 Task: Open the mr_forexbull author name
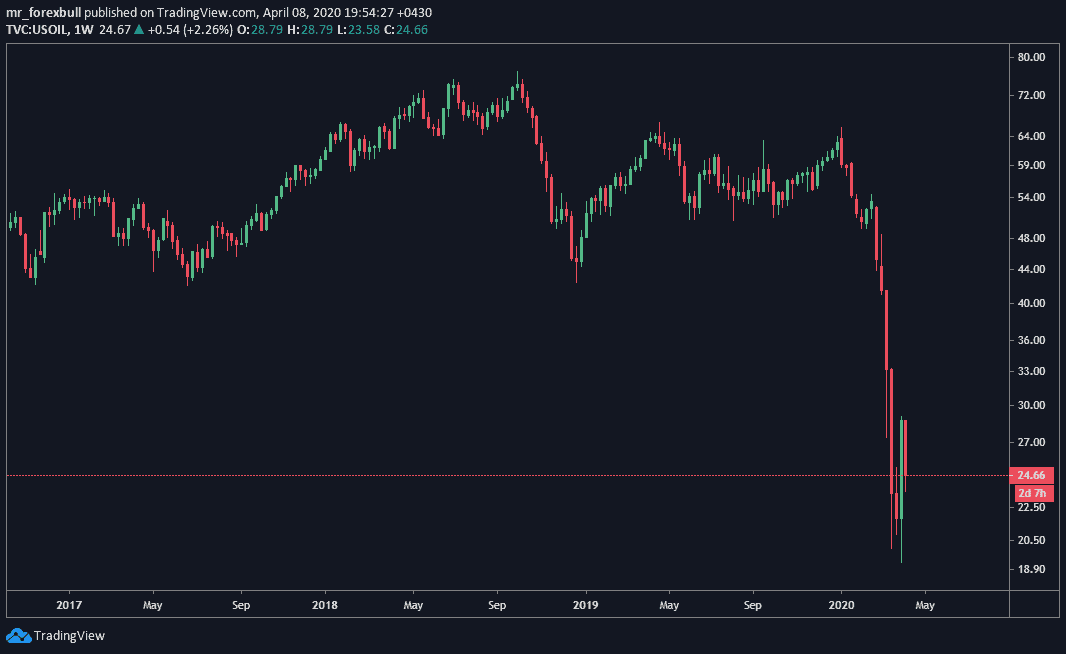42,13
